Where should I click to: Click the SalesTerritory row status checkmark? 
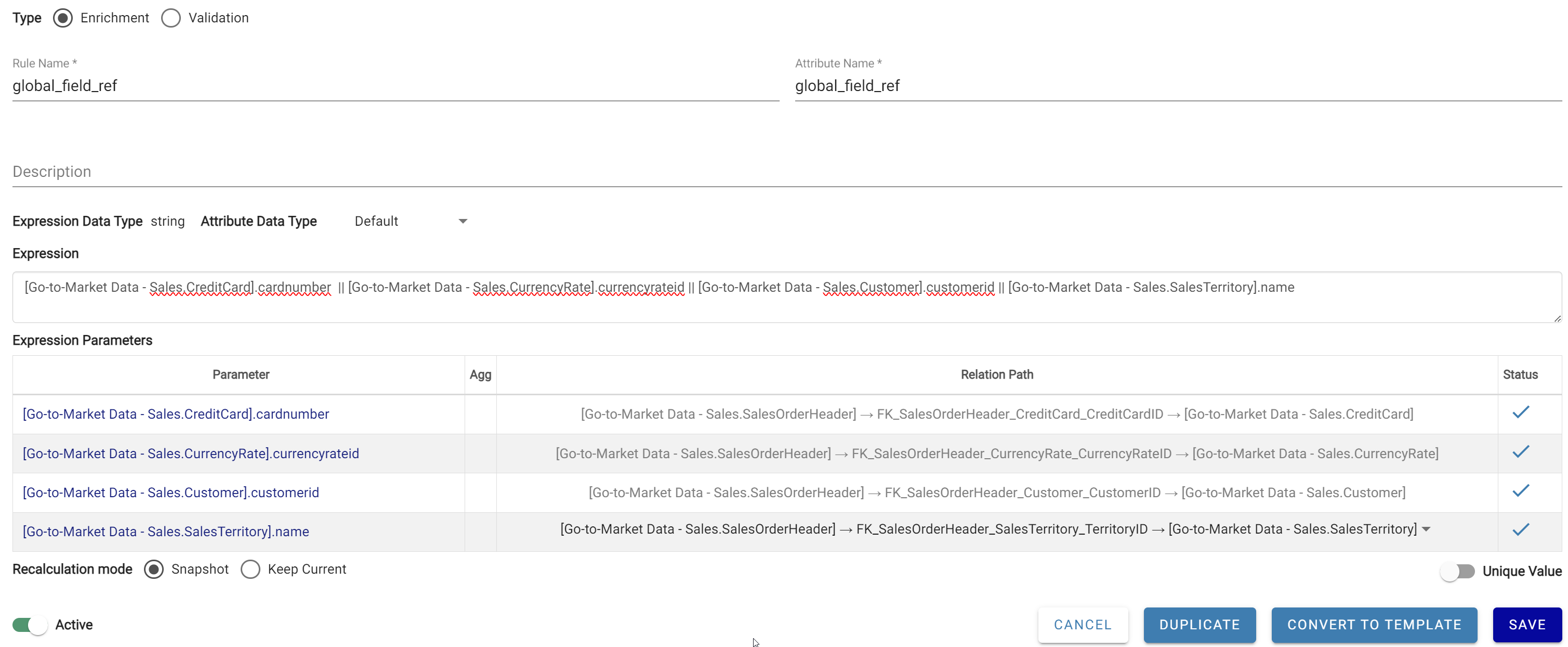pyautogui.click(x=1521, y=529)
